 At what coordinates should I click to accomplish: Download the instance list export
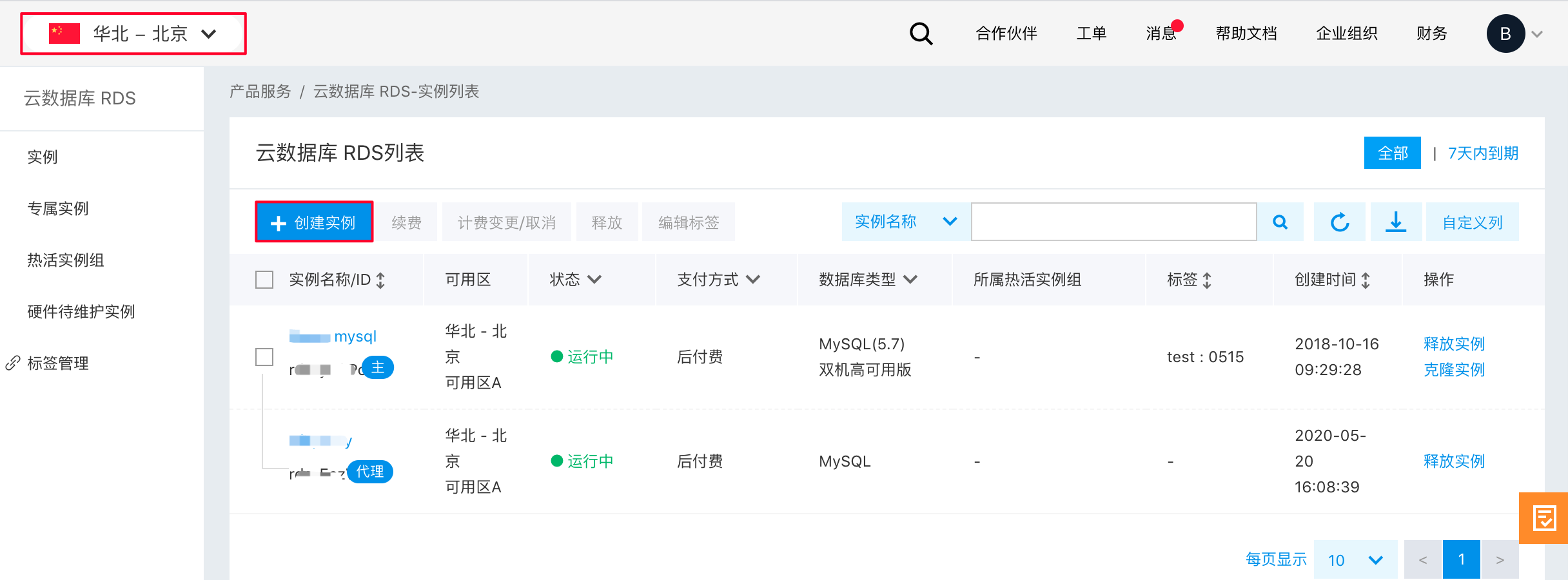tap(1396, 222)
